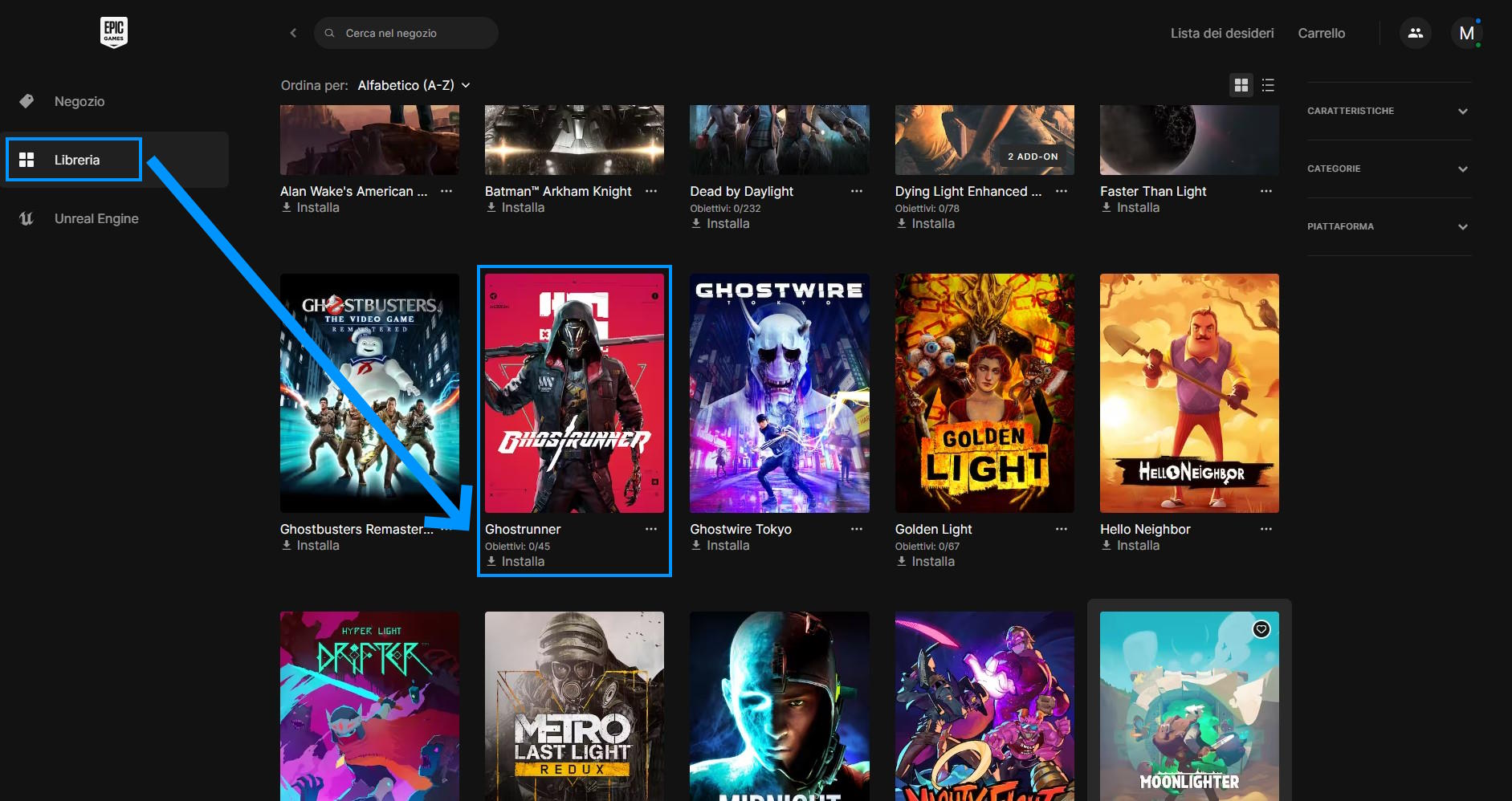
Task: Expand the Categorie filter
Action: [x=1389, y=169]
